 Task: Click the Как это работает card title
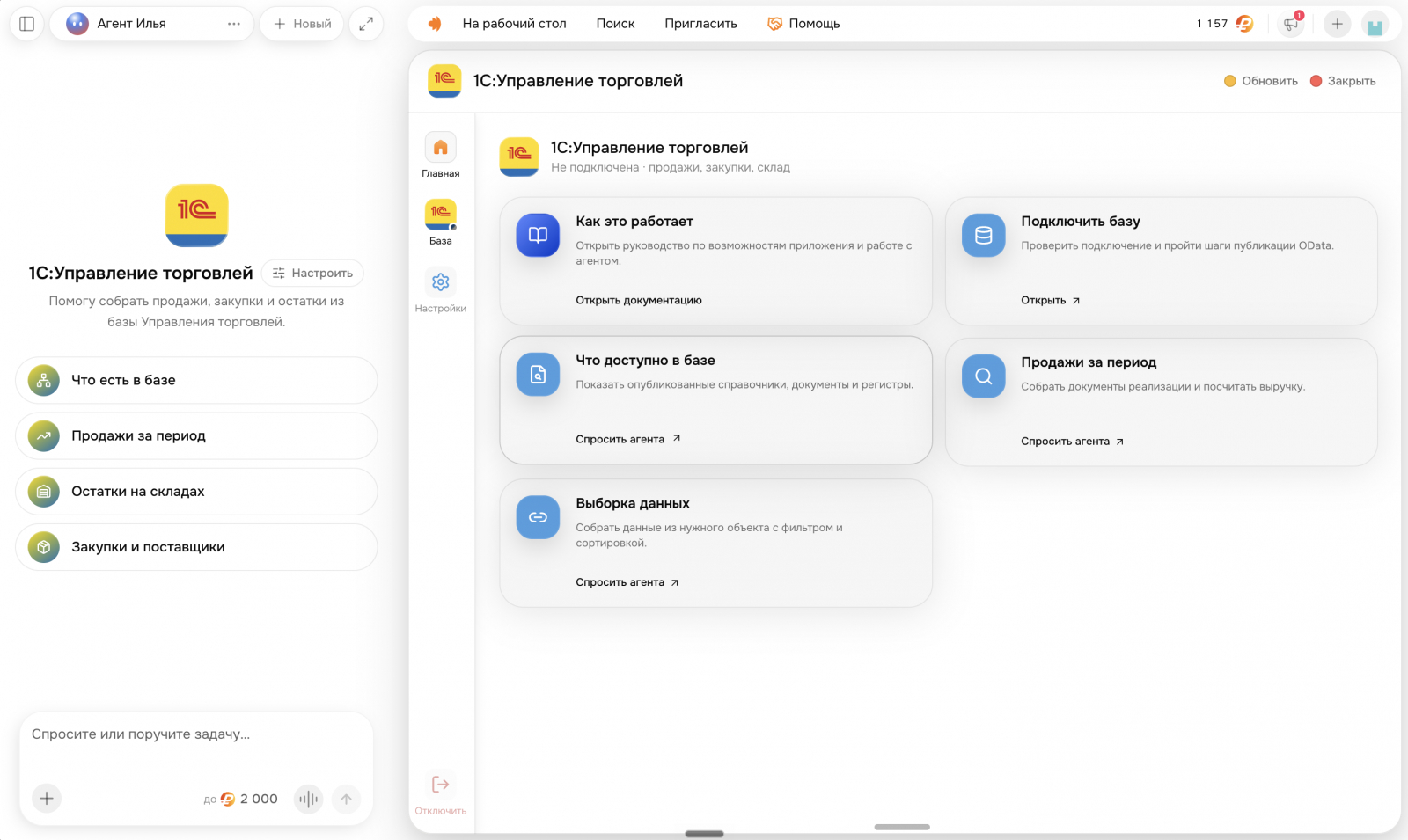634,222
